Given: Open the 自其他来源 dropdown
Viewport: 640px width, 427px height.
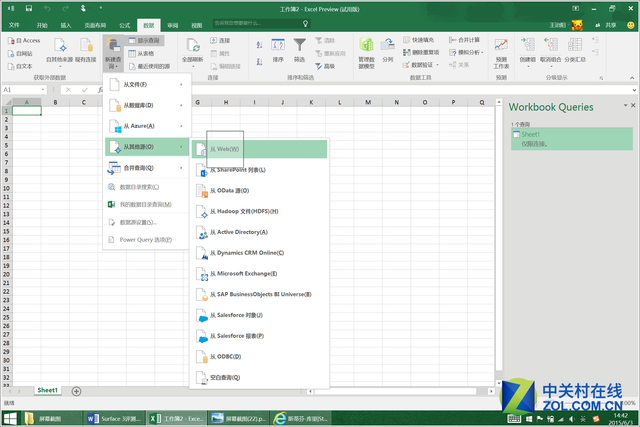Looking at the screenshot, I should tap(60, 53).
